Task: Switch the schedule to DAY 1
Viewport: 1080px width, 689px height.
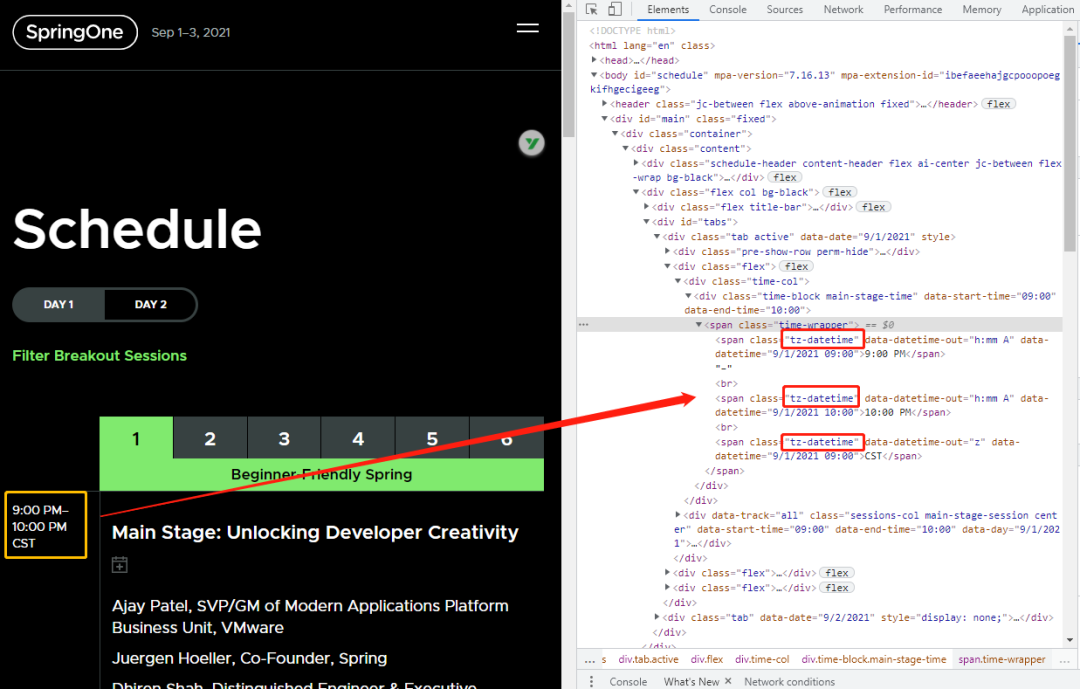Action: point(59,305)
